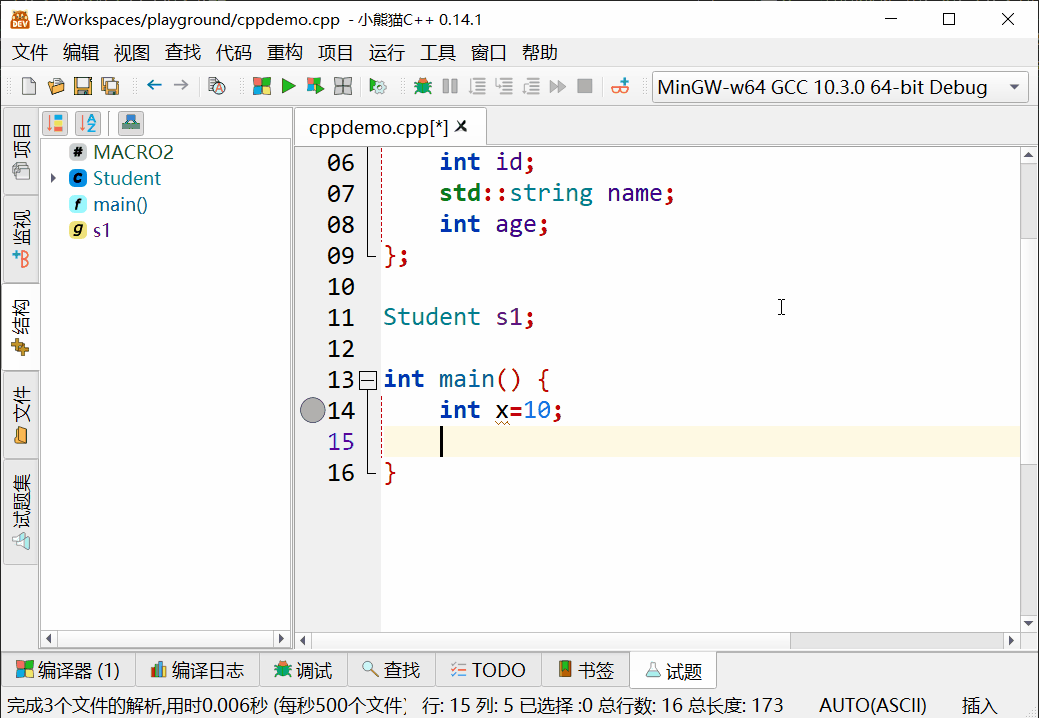The height and width of the screenshot is (718, 1039).
Task: Save the file with the floppy icon
Action: (83, 87)
